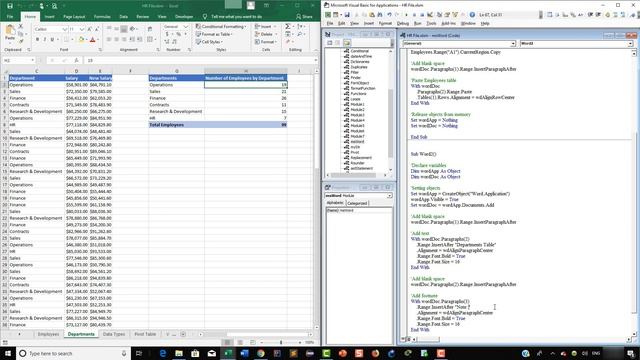Open the Tools menu in VBA editor
The image size is (640, 360).
click(431, 24)
